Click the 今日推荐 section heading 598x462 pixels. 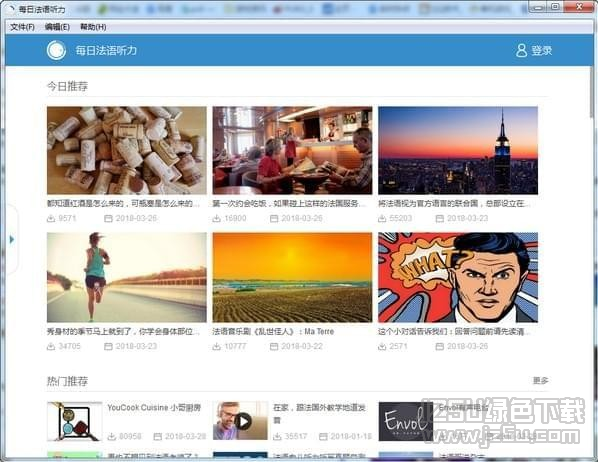(x=67, y=86)
